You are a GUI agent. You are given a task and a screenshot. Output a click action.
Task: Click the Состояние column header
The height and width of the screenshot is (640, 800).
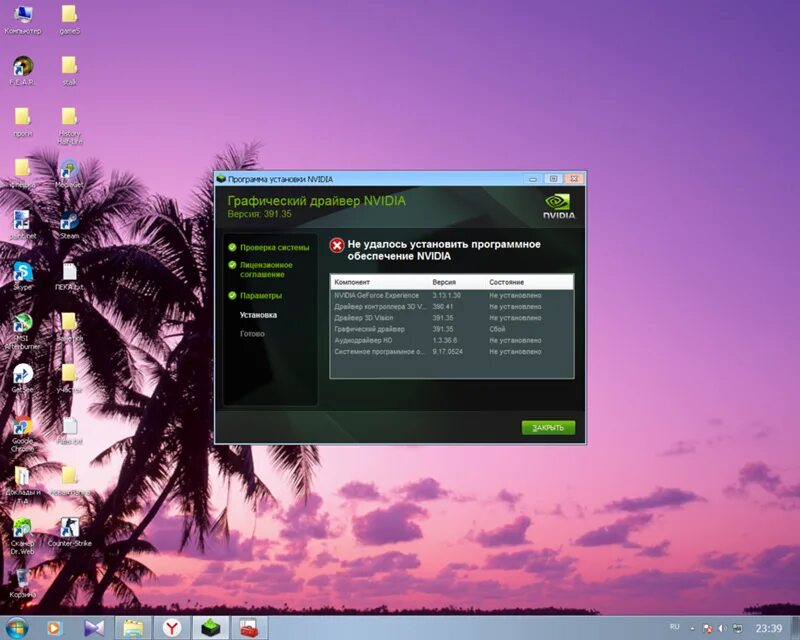tap(530, 282)
